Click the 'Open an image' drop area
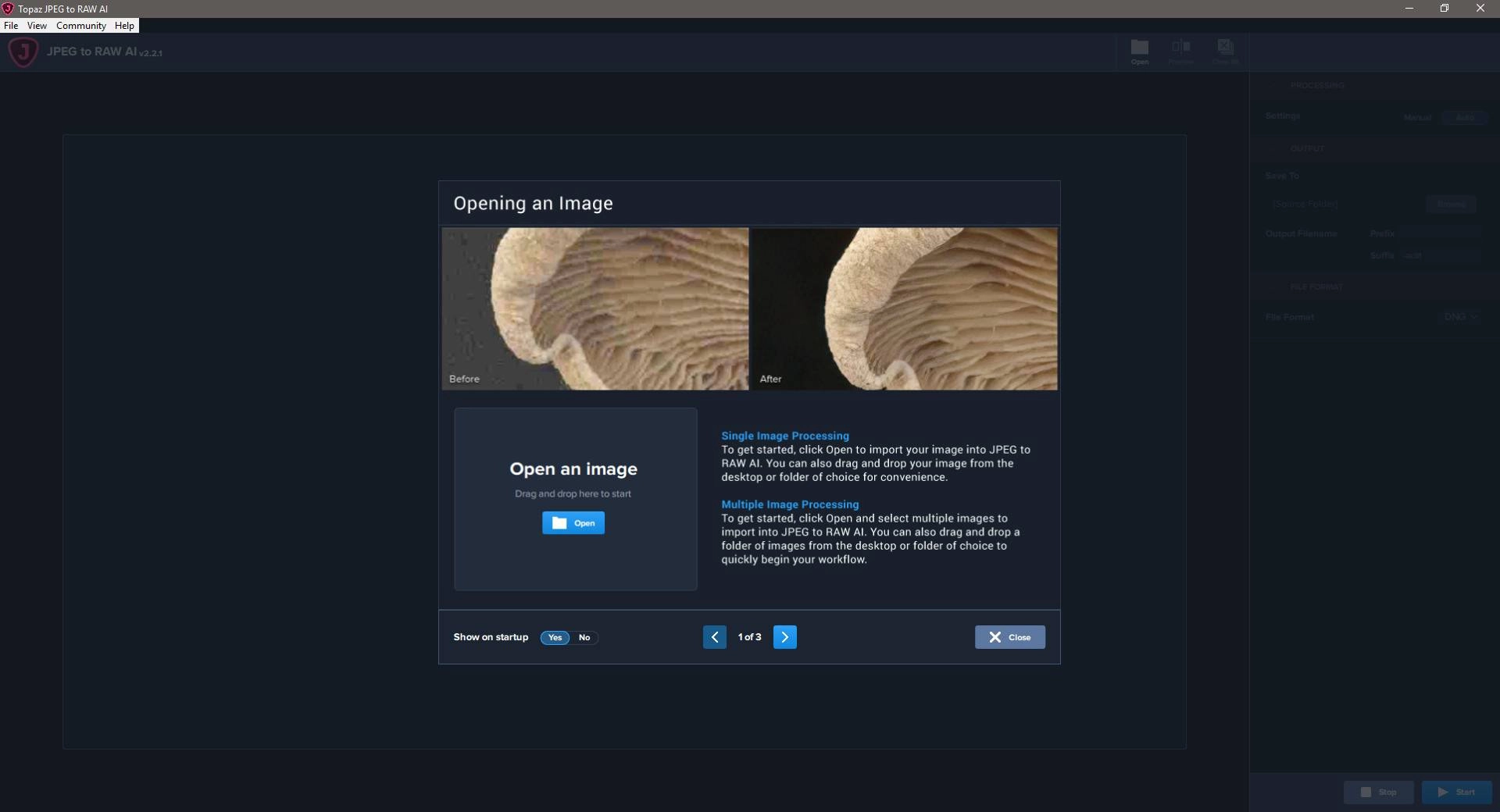This screenshot has height=812, width=1500. pos(576,499)
